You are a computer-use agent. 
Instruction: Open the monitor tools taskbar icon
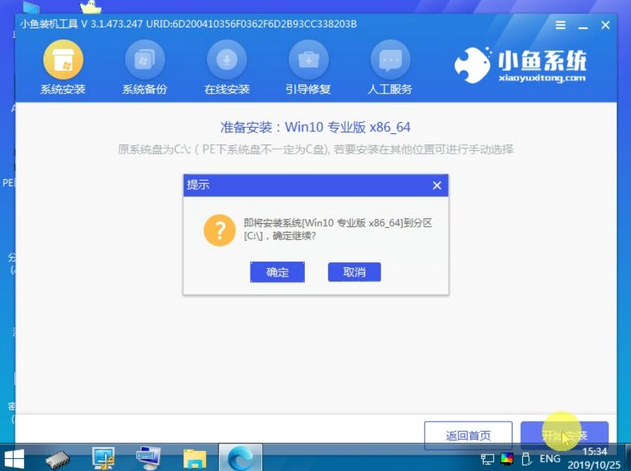tap(103, 458)
